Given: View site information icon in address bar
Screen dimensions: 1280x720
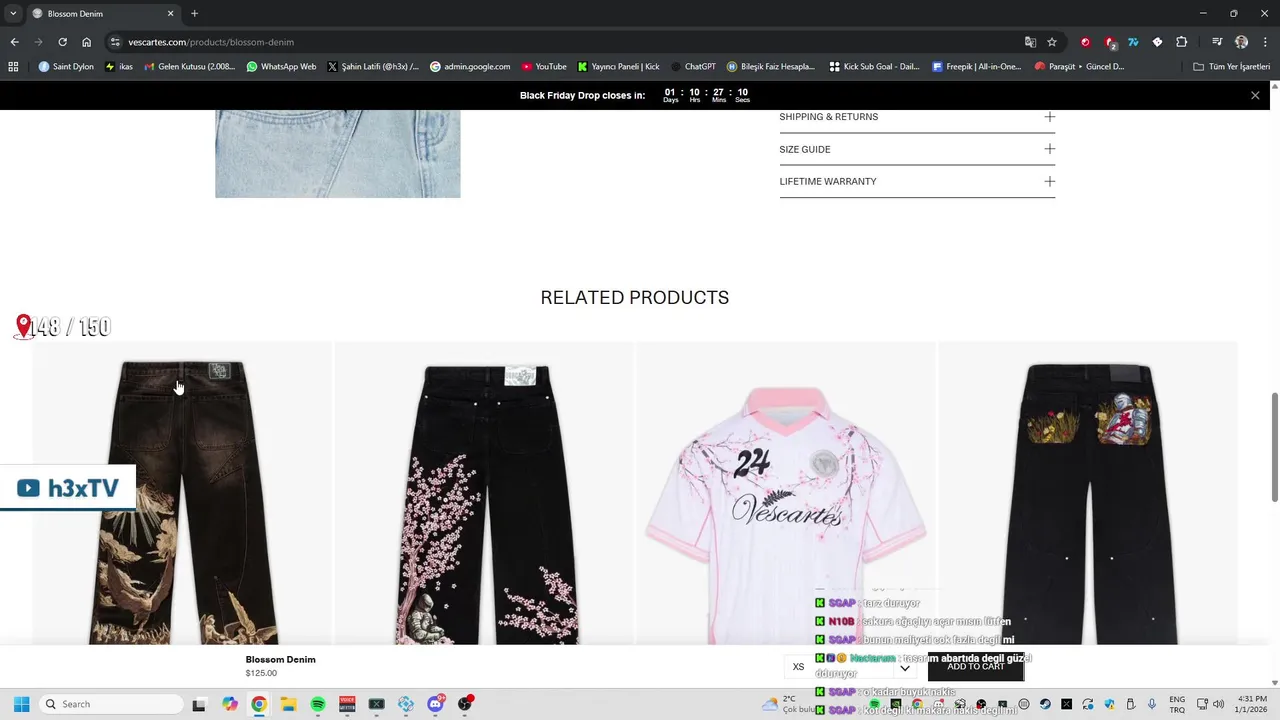Looking at the screenshot, I should tap(115, 42).
